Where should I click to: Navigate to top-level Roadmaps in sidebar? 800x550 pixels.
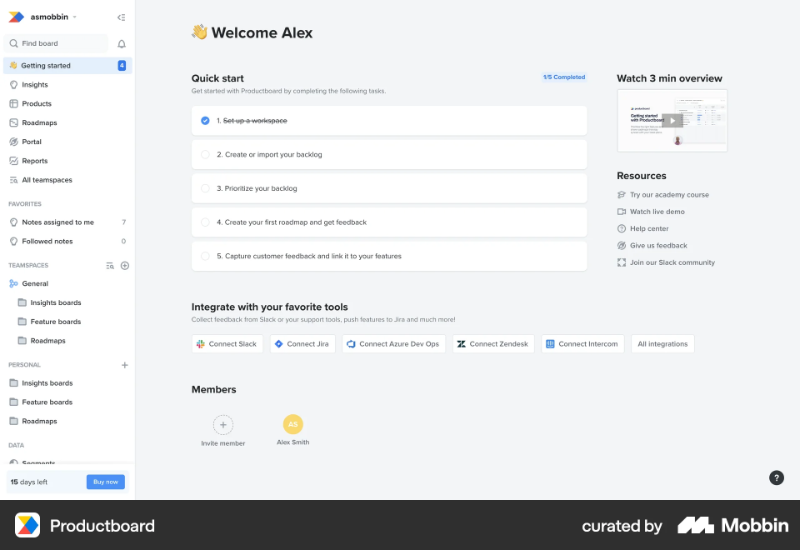point(39,123)
